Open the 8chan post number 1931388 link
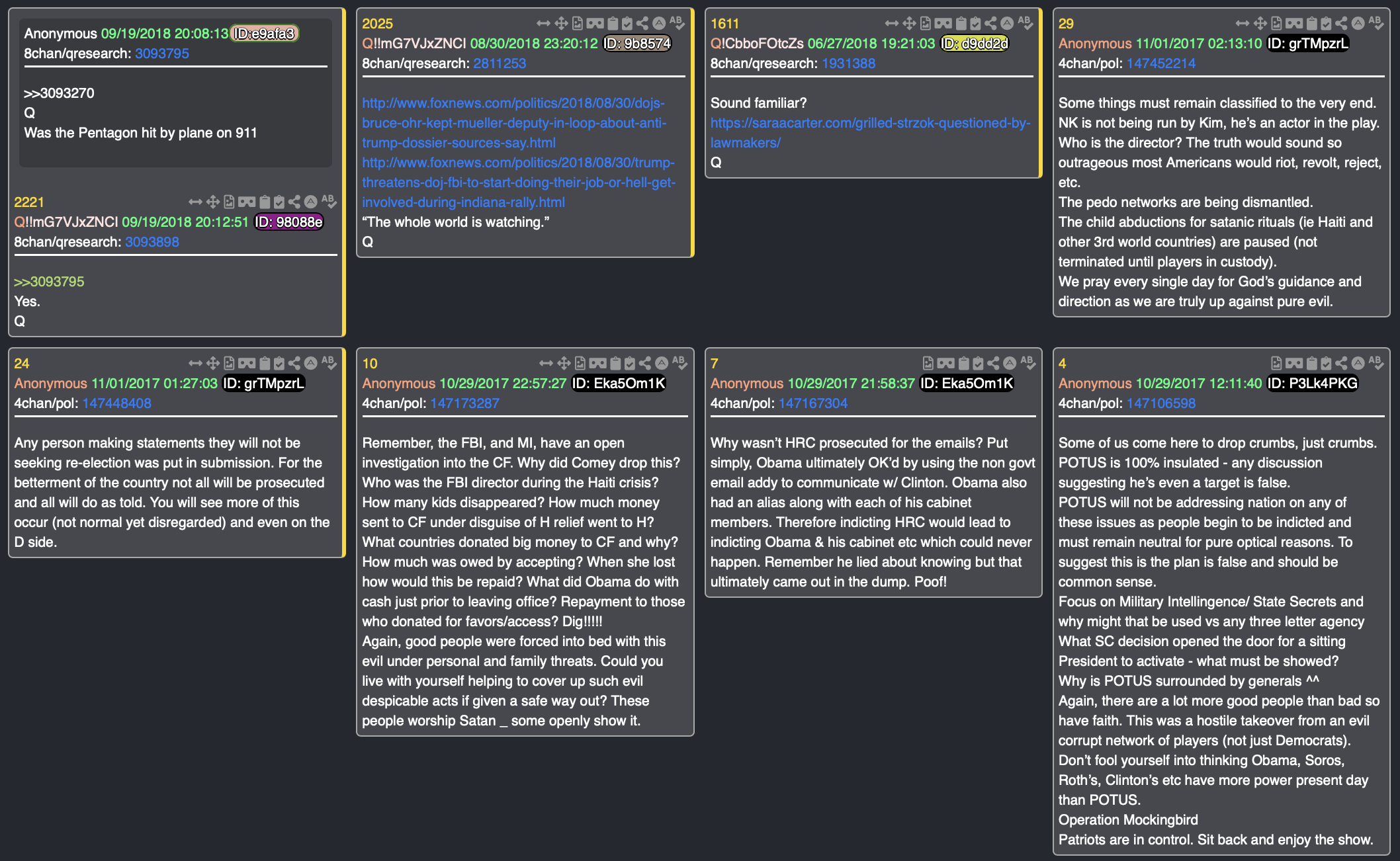1400x861 pixels. click(849, 63)
